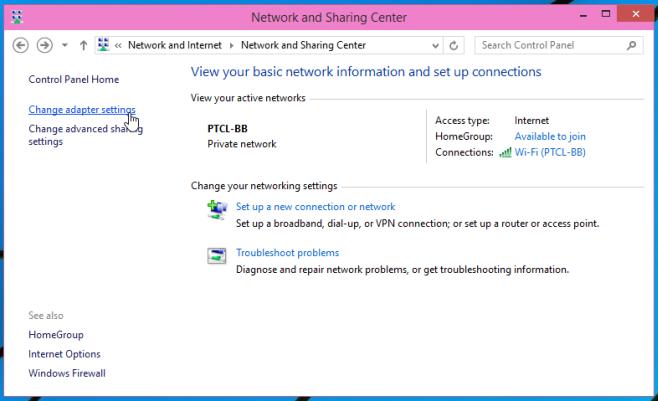The image size is (658, 401).
Task: Click HomeGroup Available to join link
Action: [x=550, y=136]
